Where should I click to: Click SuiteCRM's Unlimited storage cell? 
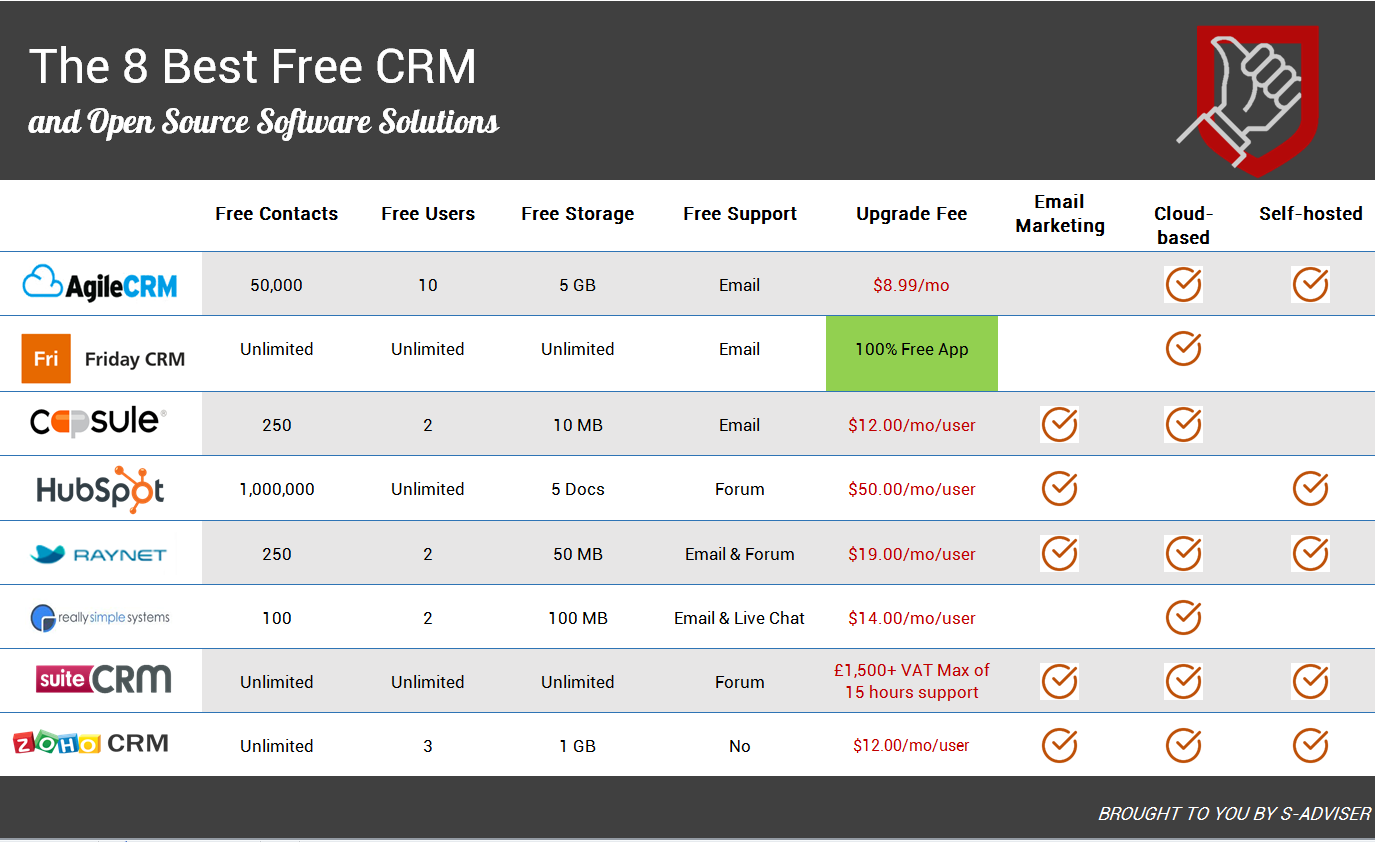[x=578, y=682]
